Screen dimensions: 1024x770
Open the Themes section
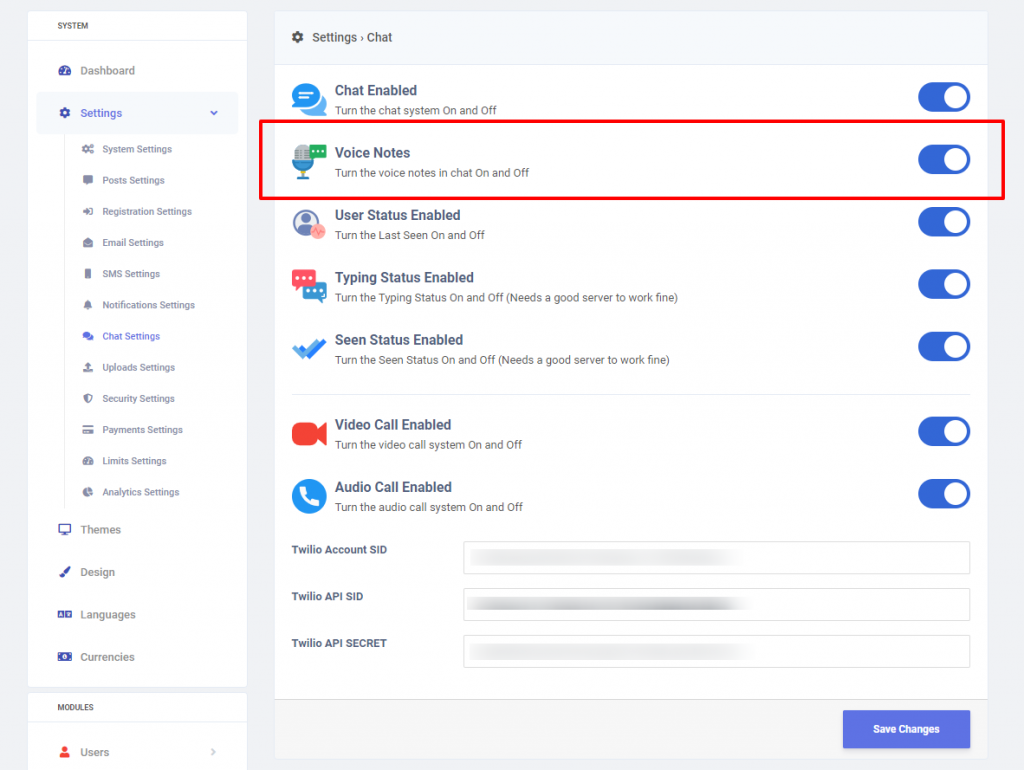(101, 530)
